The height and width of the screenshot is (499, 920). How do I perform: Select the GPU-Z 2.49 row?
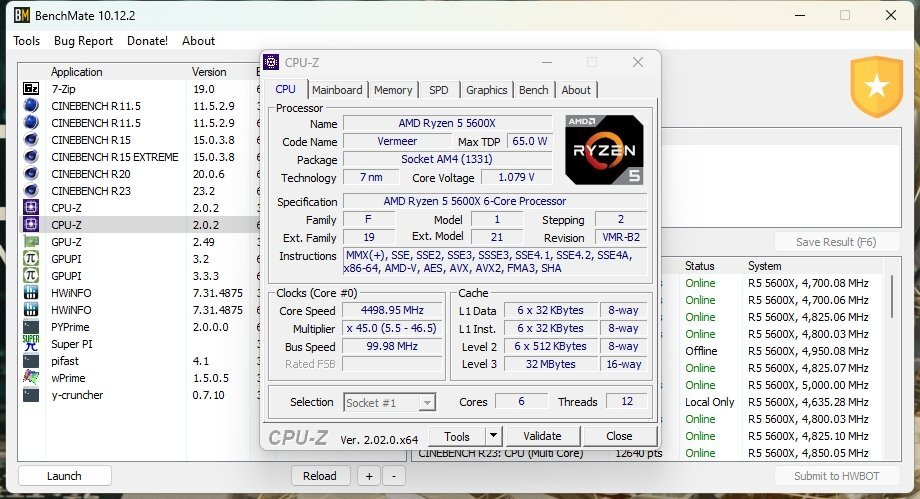138,242
